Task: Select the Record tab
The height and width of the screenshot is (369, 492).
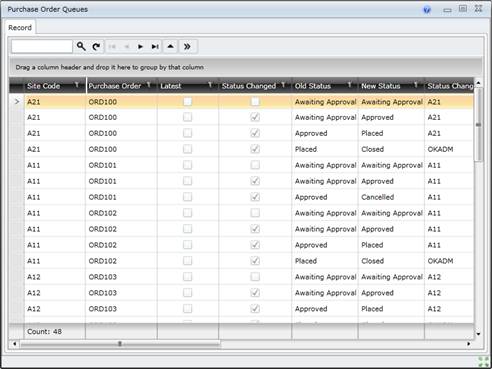Action: pos(20,28)
